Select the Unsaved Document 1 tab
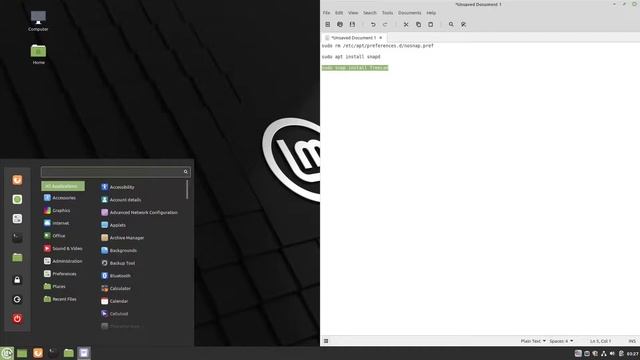Image resolution: width=640 pixels, height=360 pixels. 353,38
